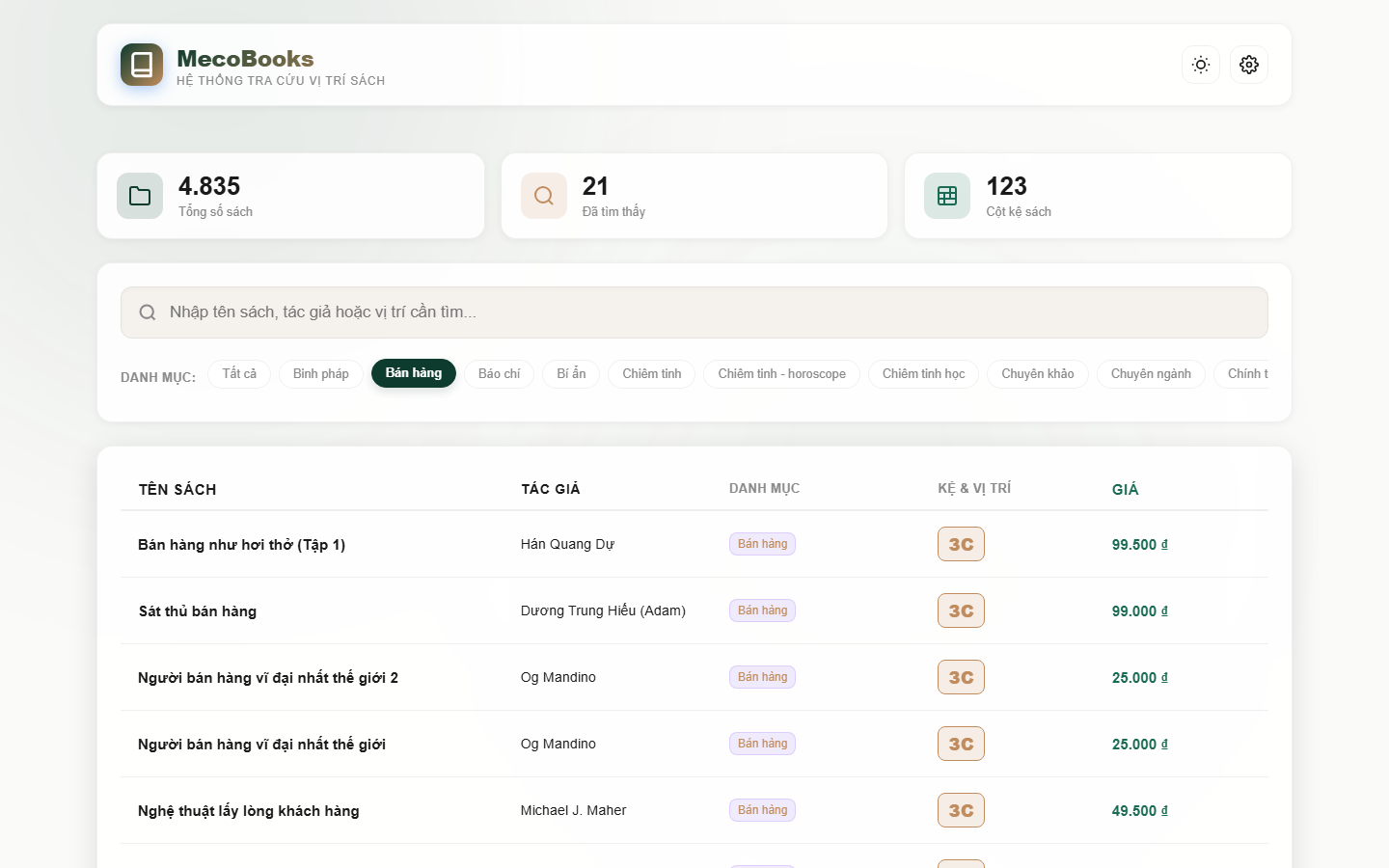Screen dimensions: 1389x868
Task: Click author "Dương Trung Hiếu (Adam)"
Action: (x=603, y=610)
